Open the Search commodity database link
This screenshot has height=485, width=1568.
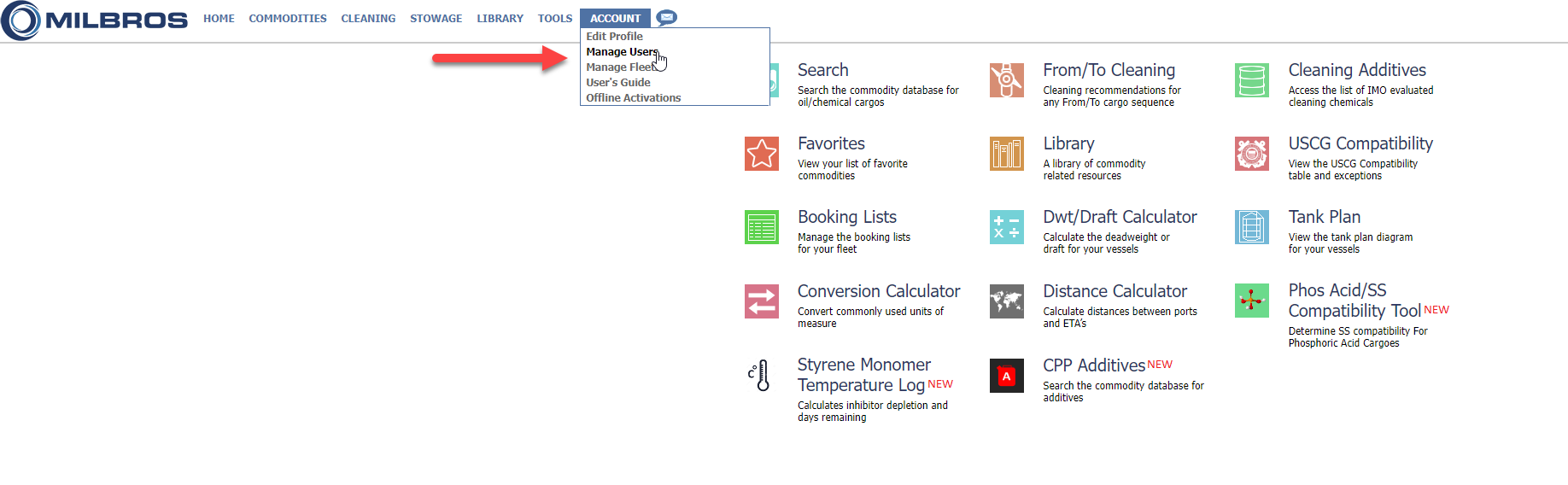(x=822, y=70)
